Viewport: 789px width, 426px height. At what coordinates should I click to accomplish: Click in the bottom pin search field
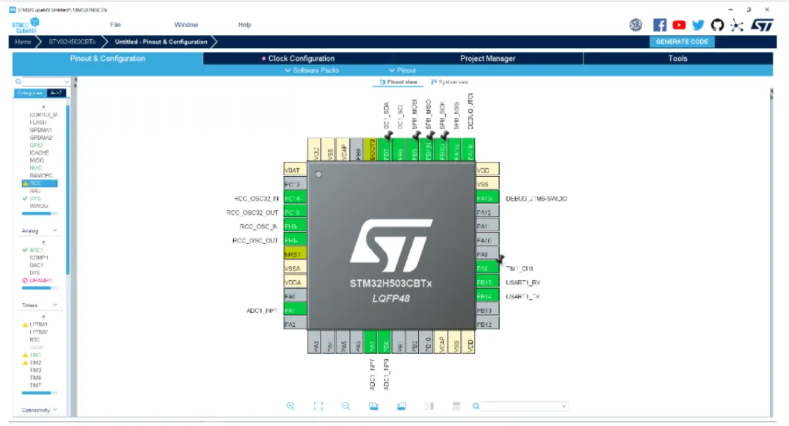(521, 406)
